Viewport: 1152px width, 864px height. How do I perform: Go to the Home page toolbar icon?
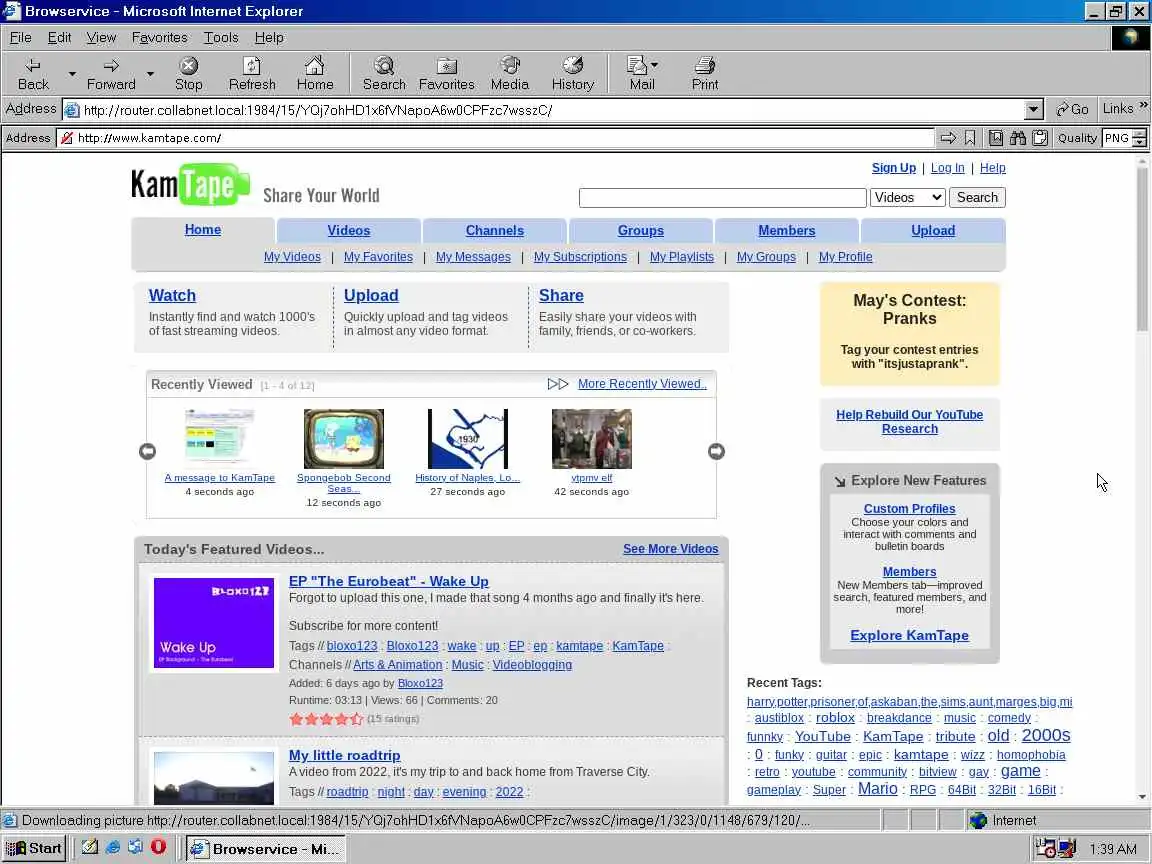click(315, 73)
